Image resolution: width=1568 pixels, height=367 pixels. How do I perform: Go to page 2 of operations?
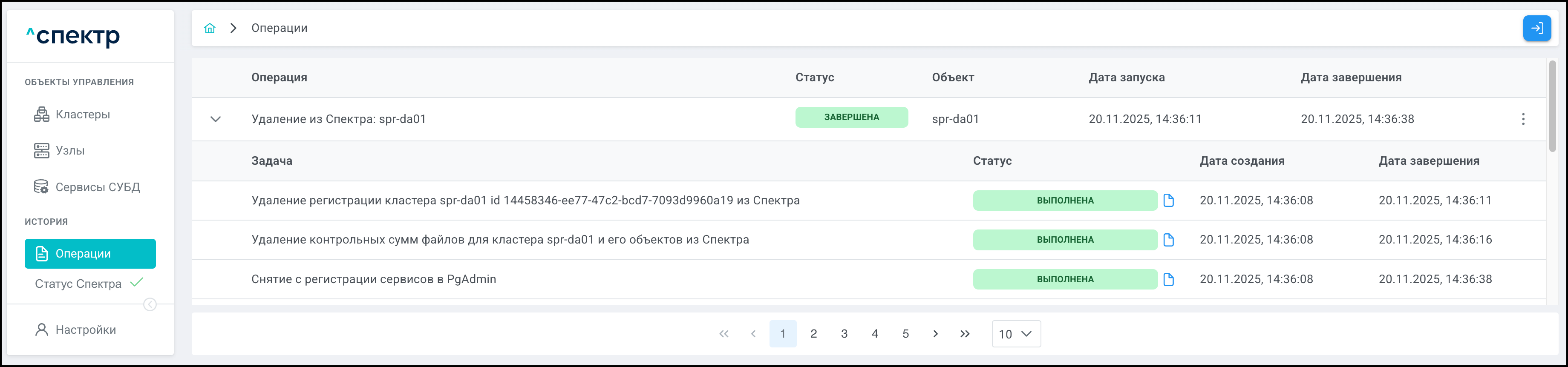813,333
